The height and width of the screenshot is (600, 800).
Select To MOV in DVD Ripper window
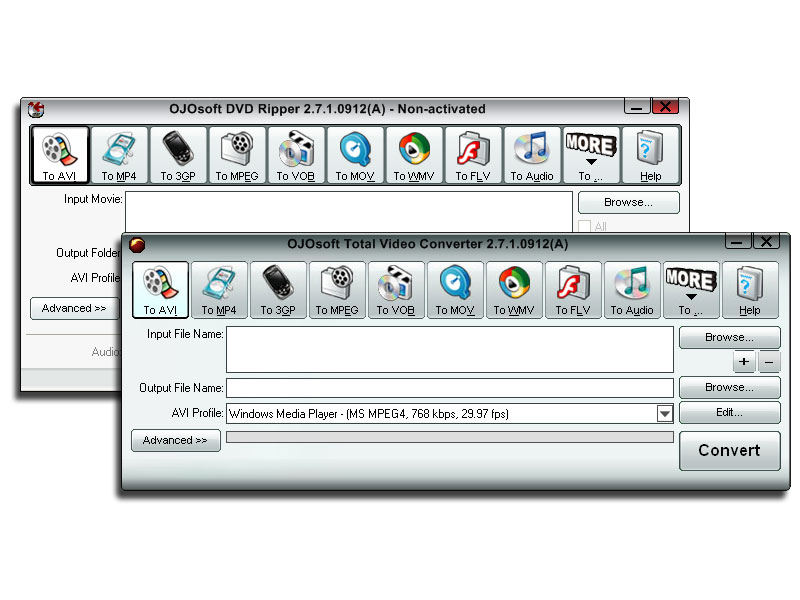pyautogui.click(x=355, y=155)
